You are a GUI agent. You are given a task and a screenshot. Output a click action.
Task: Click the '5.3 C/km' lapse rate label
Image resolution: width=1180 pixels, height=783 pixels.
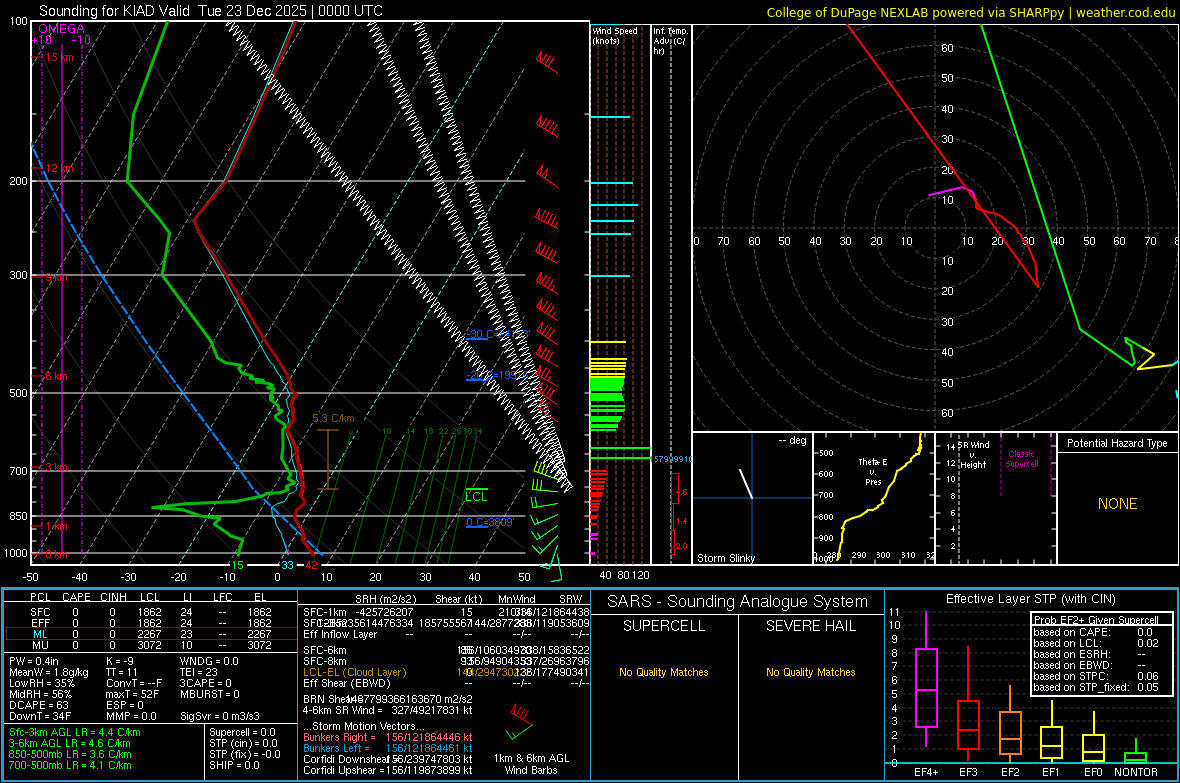click(333, 419)
